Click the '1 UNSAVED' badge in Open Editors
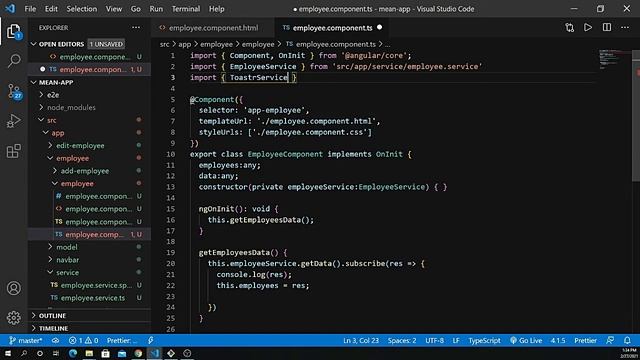640x360 pixels. coord(106,44)
